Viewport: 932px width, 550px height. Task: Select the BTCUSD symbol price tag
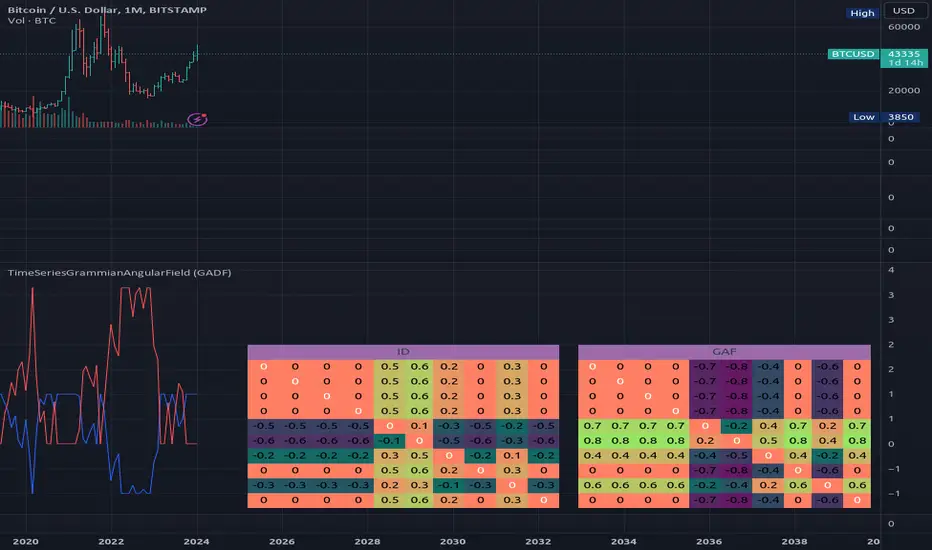852,52
